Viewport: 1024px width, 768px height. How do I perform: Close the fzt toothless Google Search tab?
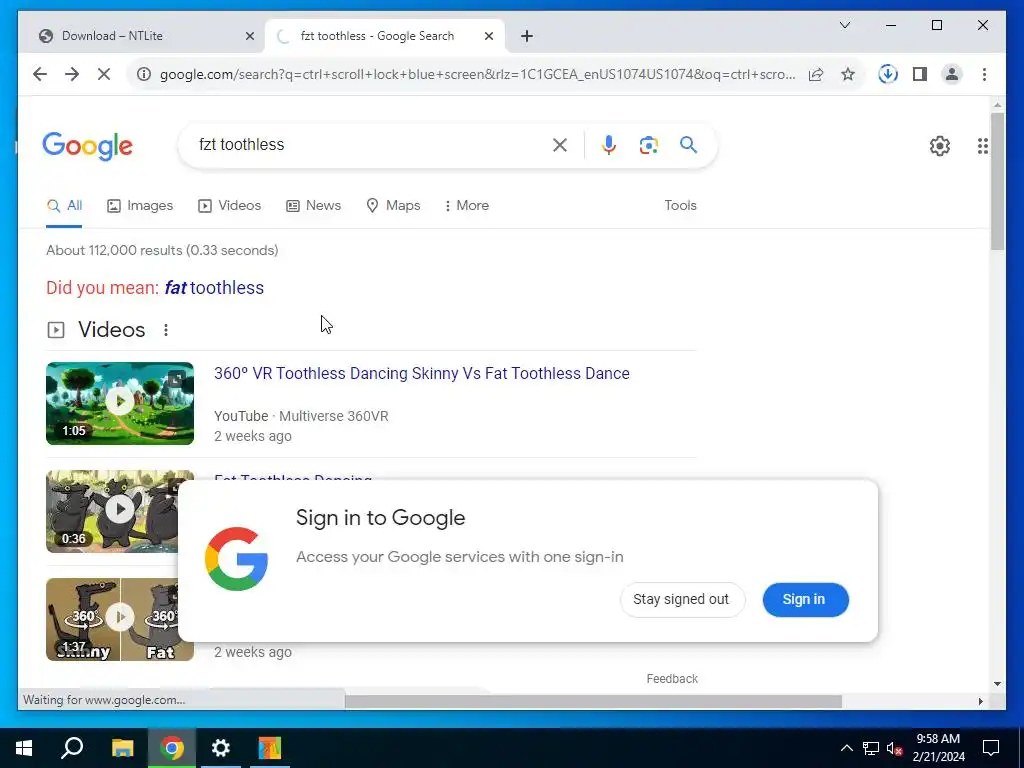click(x=488, y=36)
